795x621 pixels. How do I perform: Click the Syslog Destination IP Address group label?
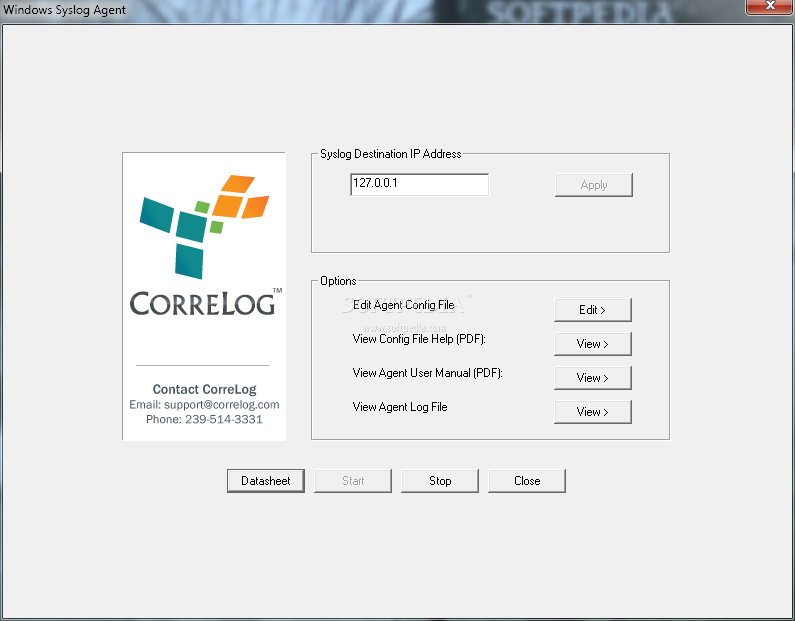[x=391, y=154]
